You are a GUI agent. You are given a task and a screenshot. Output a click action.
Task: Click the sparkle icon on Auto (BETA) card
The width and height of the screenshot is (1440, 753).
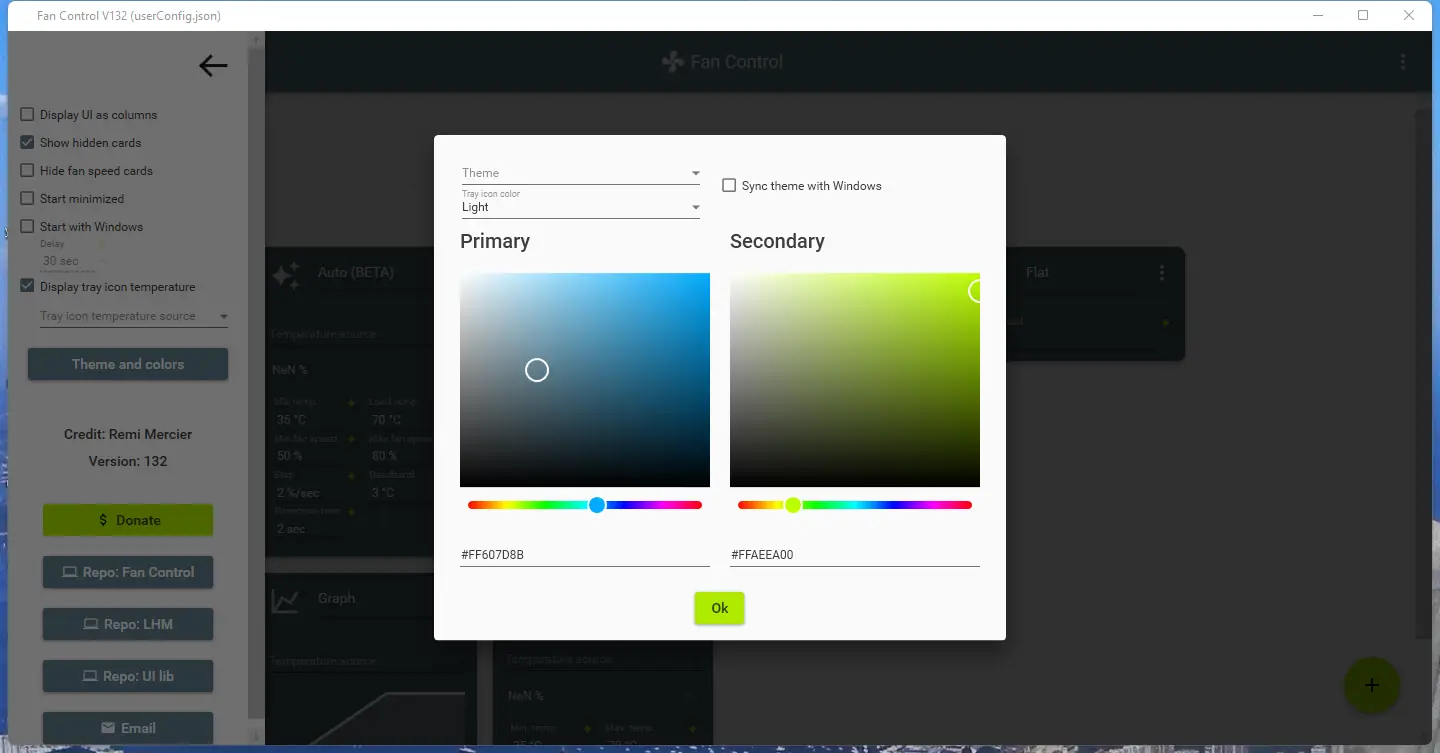click(x=286, y=275)
